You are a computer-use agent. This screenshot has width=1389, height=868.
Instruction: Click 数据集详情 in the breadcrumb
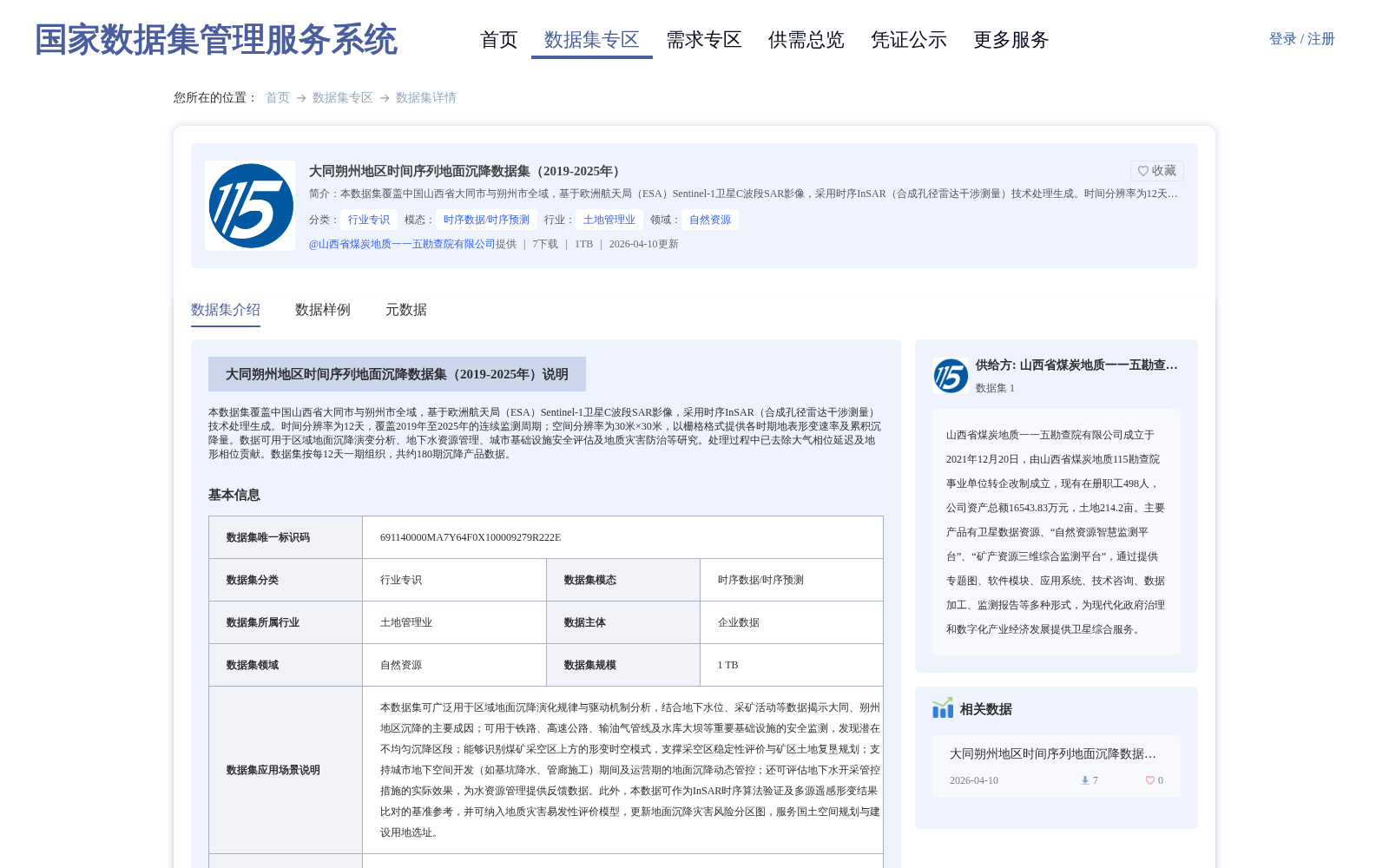[426, 97]
